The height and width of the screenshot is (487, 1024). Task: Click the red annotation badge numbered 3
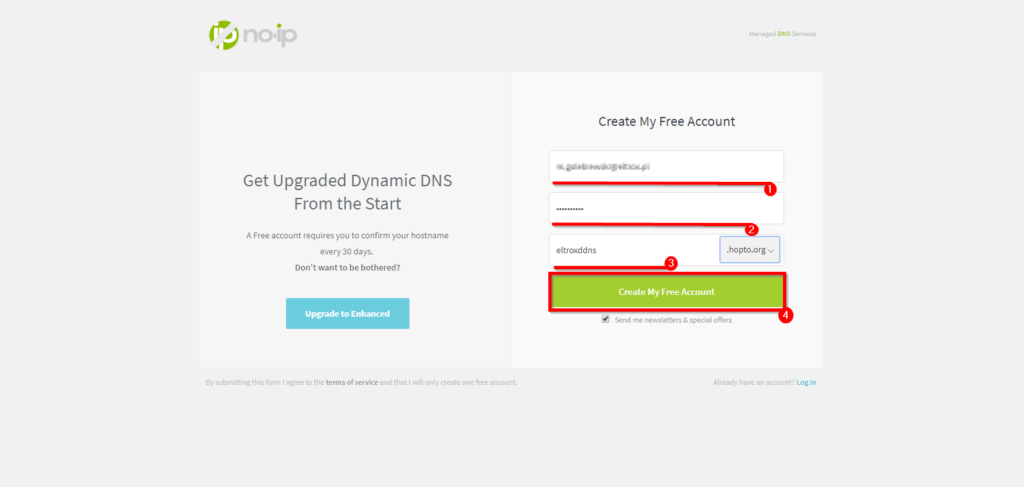pos(671,263)
